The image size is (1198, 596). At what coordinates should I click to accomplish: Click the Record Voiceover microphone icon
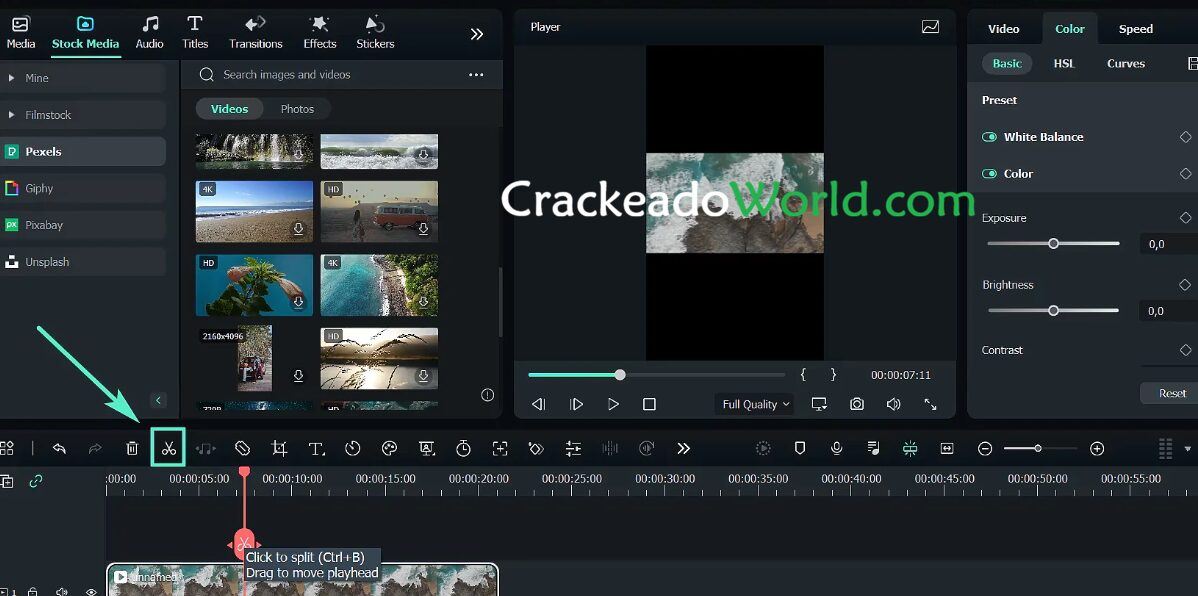click(x=838, y=447)
